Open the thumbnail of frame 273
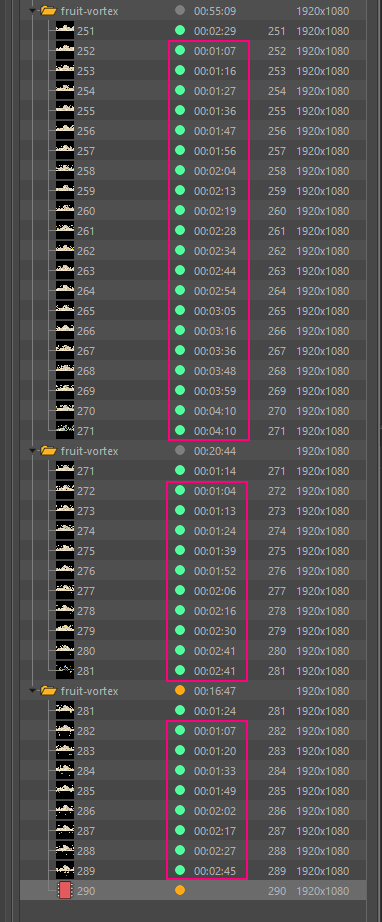Image resolution: width=382 pixels, height=922 pixels. [65, 510]
